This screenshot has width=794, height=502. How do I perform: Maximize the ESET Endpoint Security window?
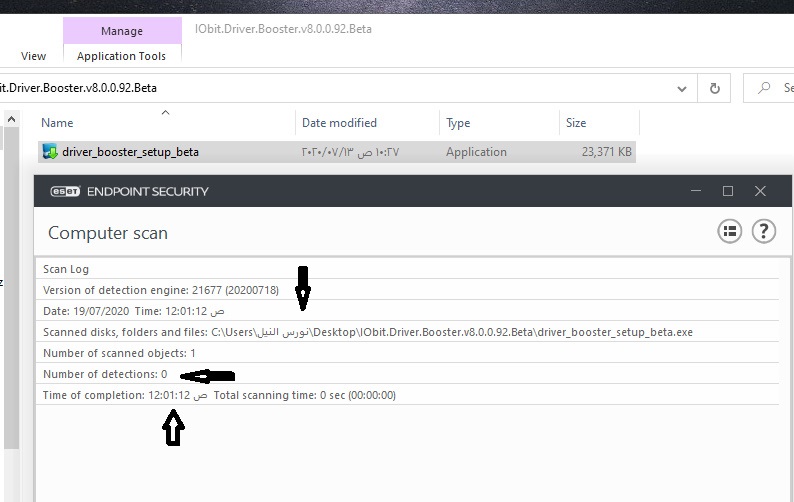pyautogui.click(x=727, y=191)
